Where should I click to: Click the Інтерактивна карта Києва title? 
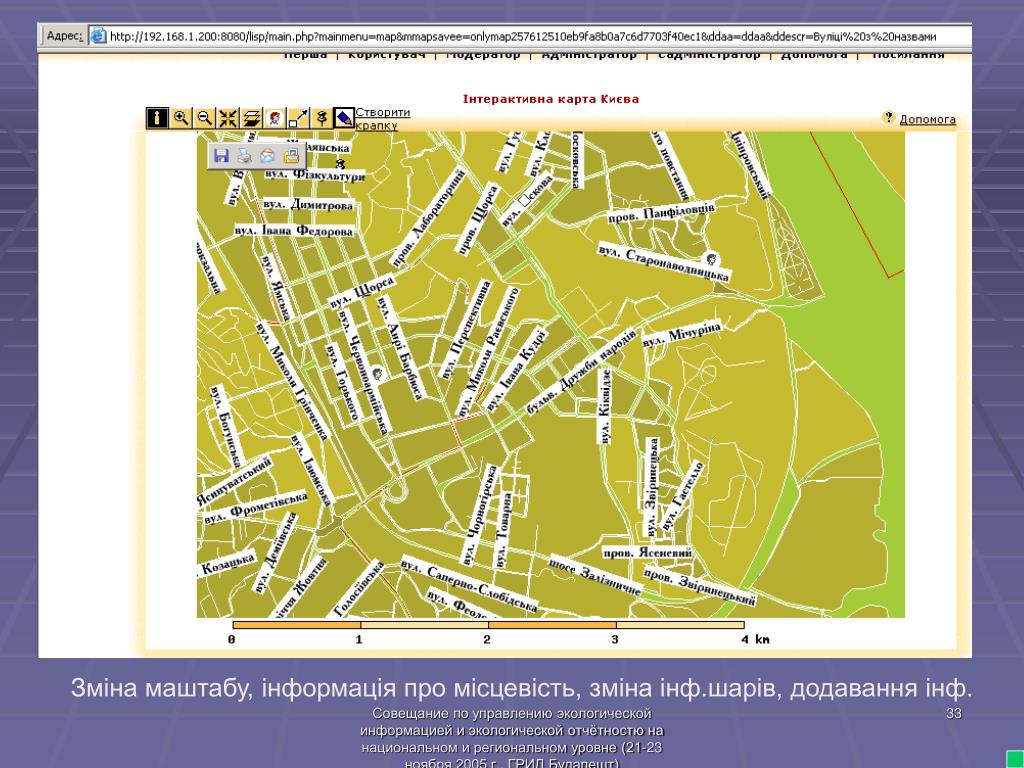click(551, 99)
